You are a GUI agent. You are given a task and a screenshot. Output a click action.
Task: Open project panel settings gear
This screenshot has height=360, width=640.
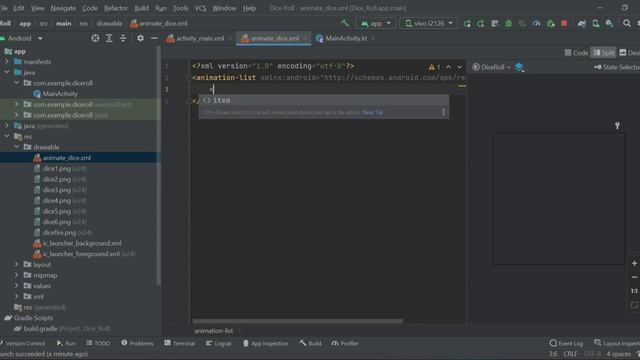click(x=140, y=38)
